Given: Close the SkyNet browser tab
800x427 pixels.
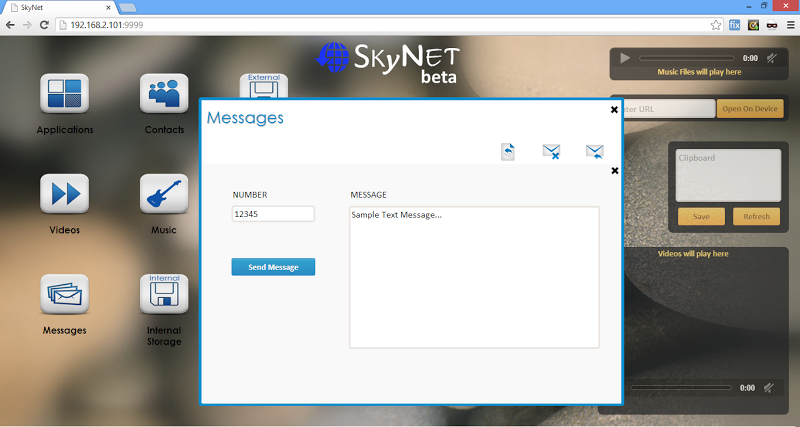Looking at the screenshot, I should [x=108, y=8].
